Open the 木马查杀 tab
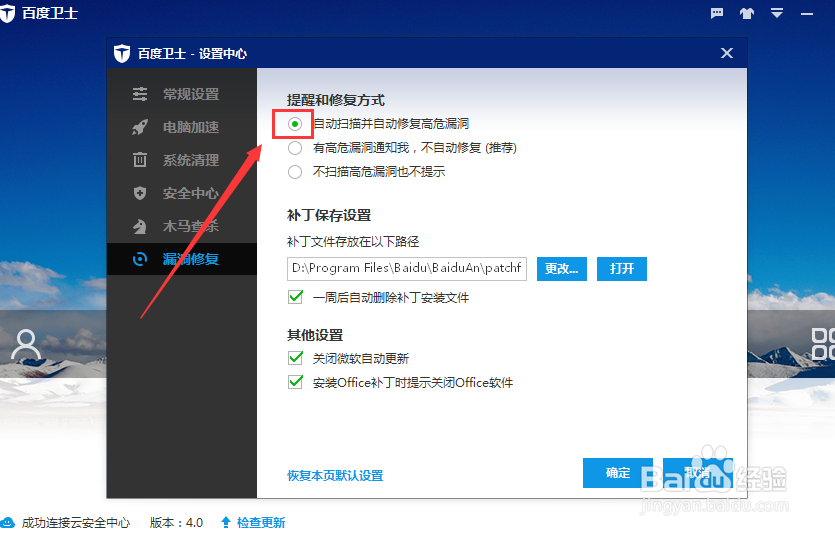 182,226
